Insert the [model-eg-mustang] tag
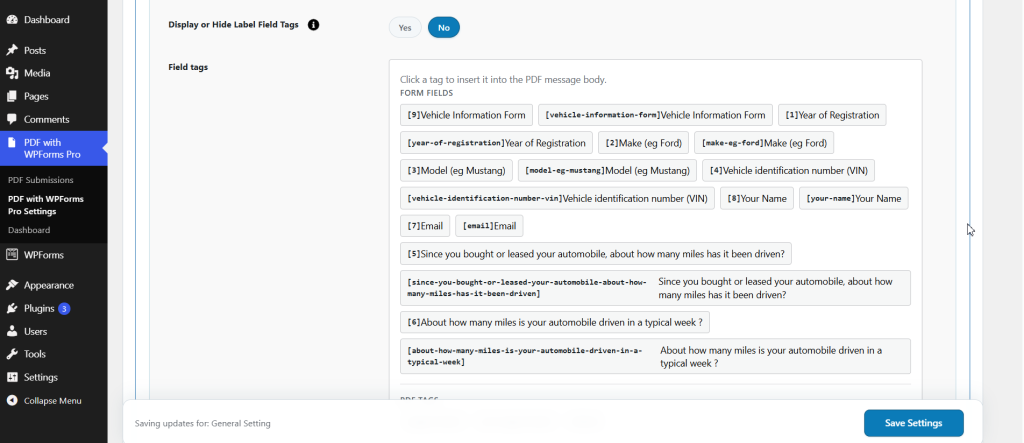 [607, 171]
